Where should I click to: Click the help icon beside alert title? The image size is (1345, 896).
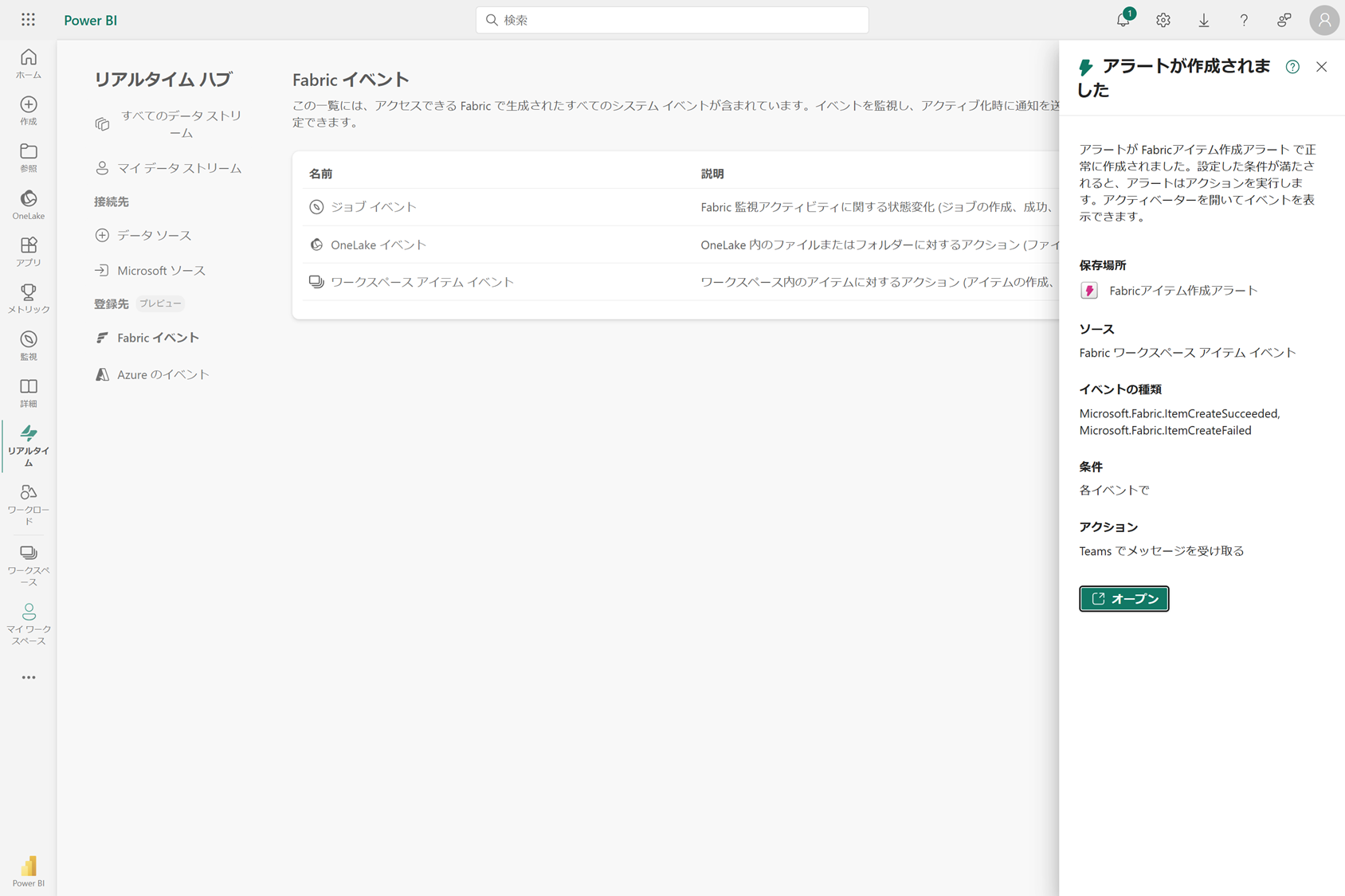pos(1292,67)
